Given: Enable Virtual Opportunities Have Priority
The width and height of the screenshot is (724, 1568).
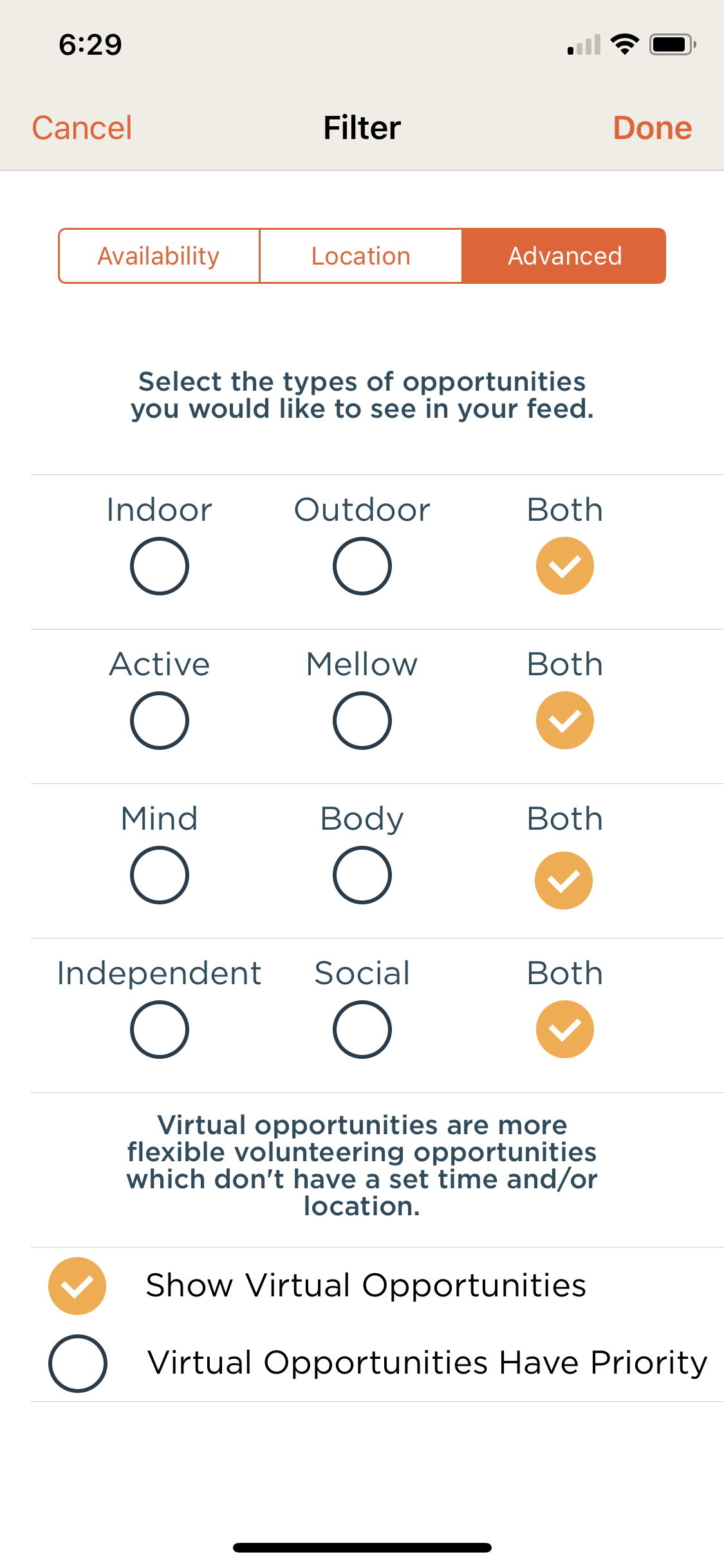Looking at the screenshot, I should [77, 1363].
